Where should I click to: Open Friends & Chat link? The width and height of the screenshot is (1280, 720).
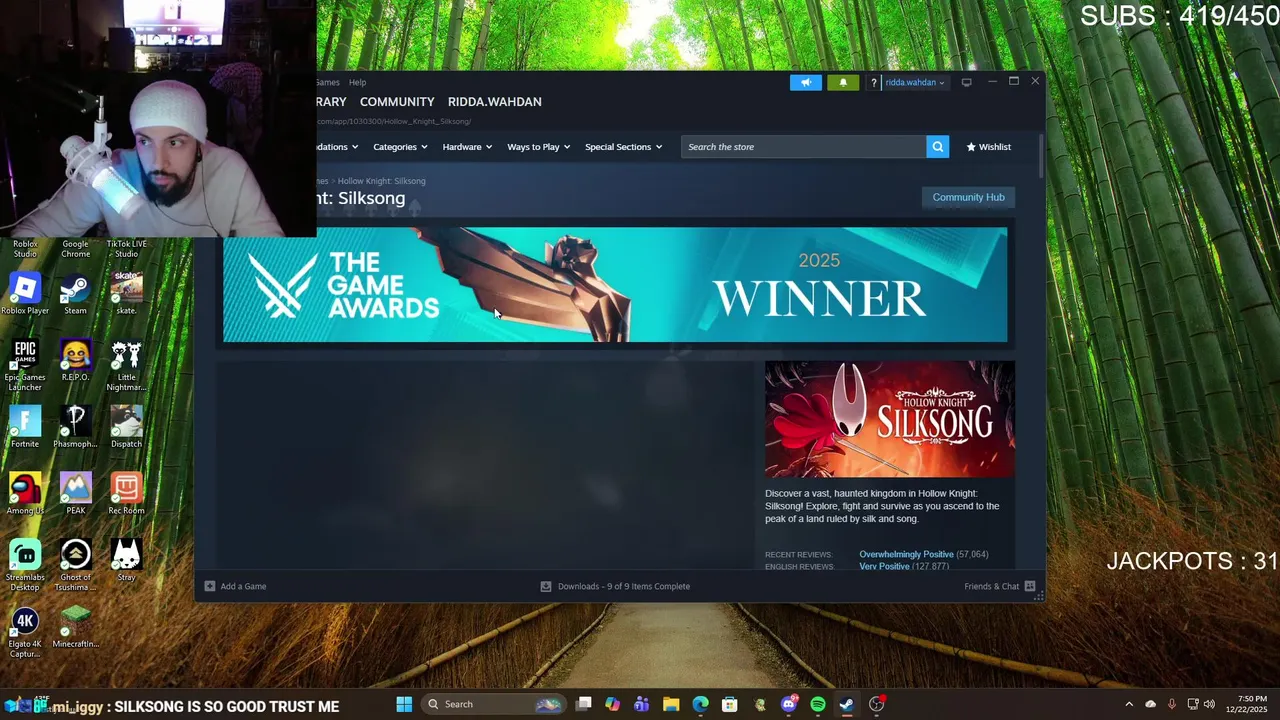tap(992, 586)
